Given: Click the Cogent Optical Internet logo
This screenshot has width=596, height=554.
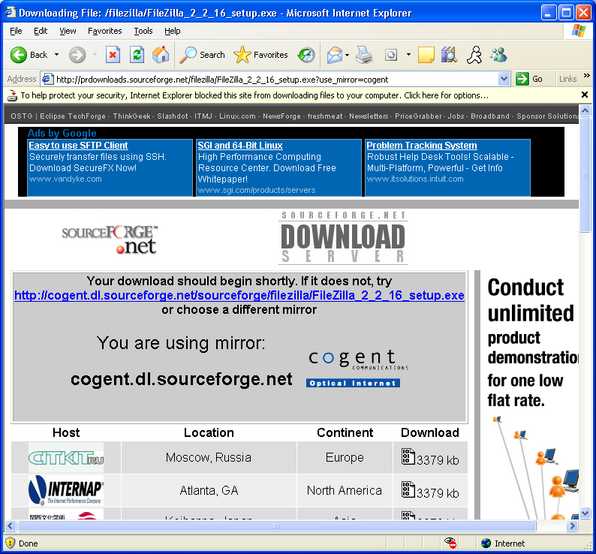Looking at the screenshot, I should tap(356, 368).
